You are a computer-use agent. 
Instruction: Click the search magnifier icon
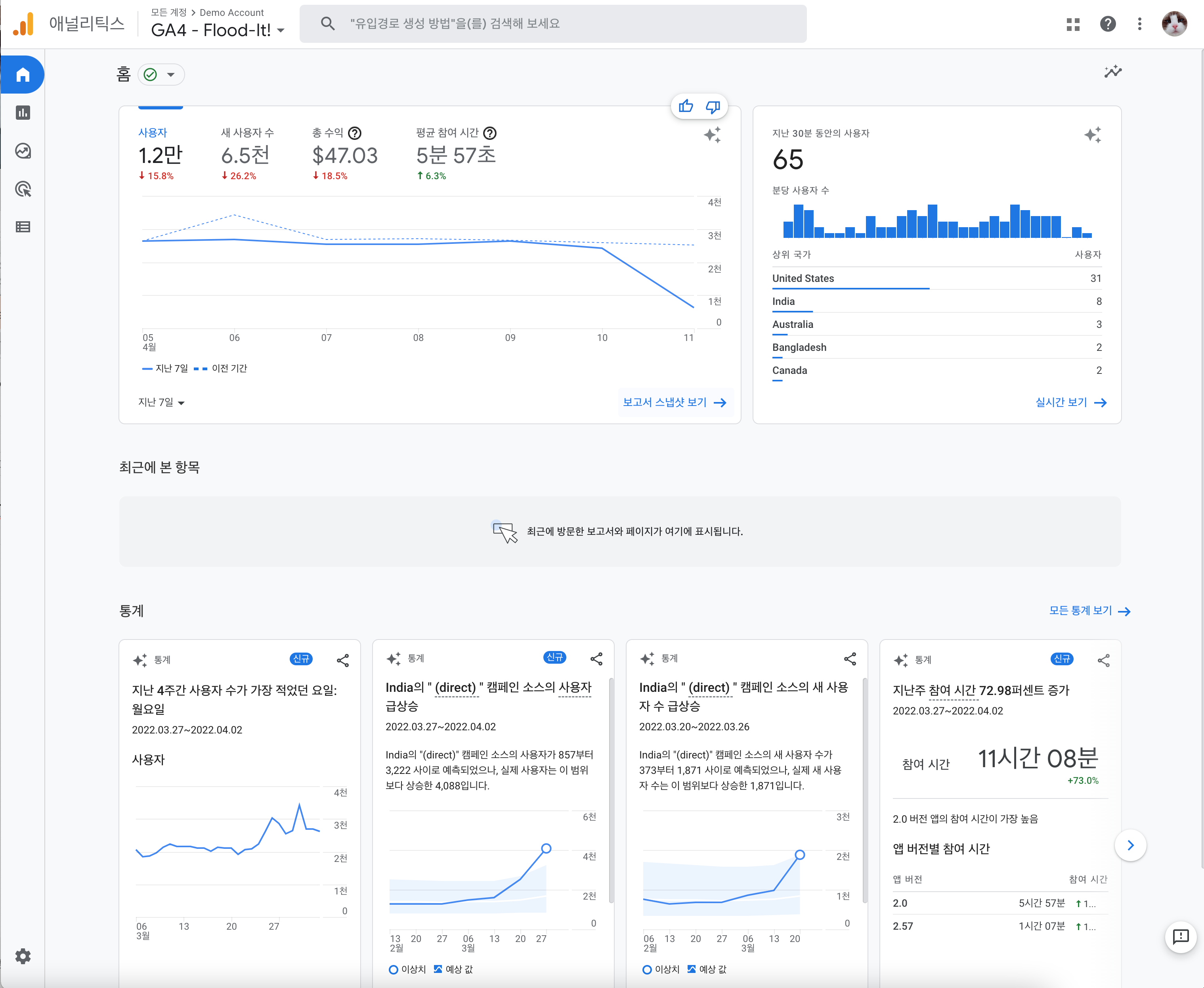[x=327, y=23]
